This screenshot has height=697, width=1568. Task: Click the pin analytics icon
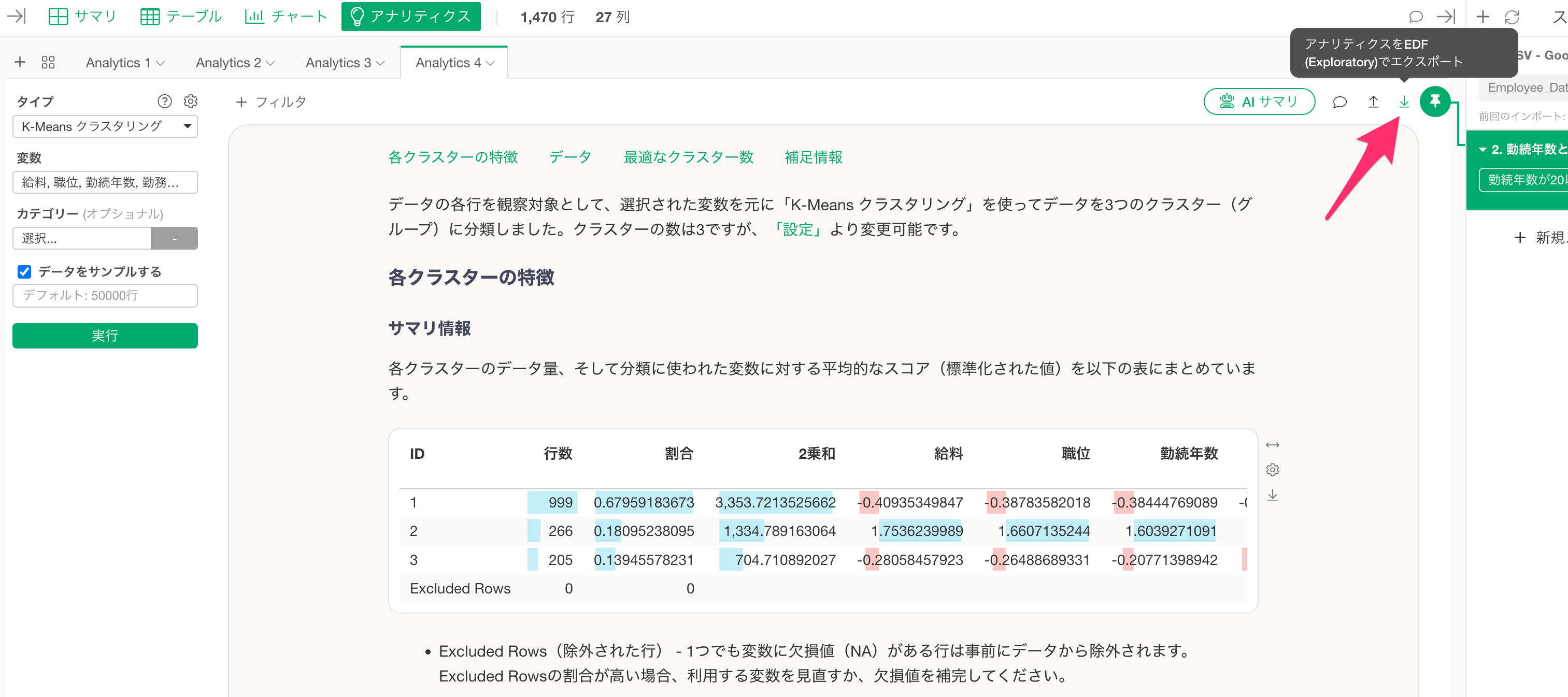[x=1434, y=101]
